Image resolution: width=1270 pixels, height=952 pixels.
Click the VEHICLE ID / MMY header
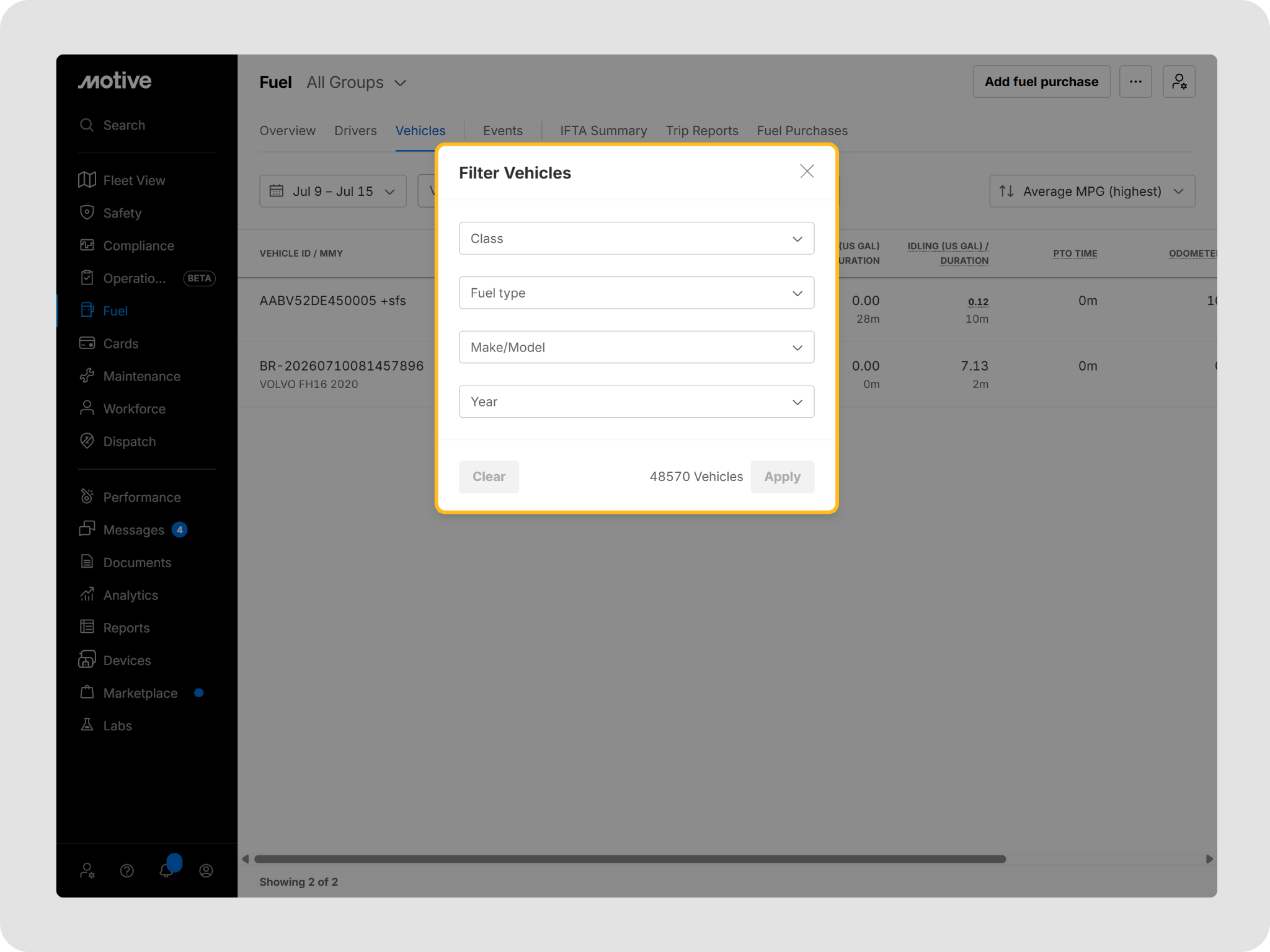301,253
